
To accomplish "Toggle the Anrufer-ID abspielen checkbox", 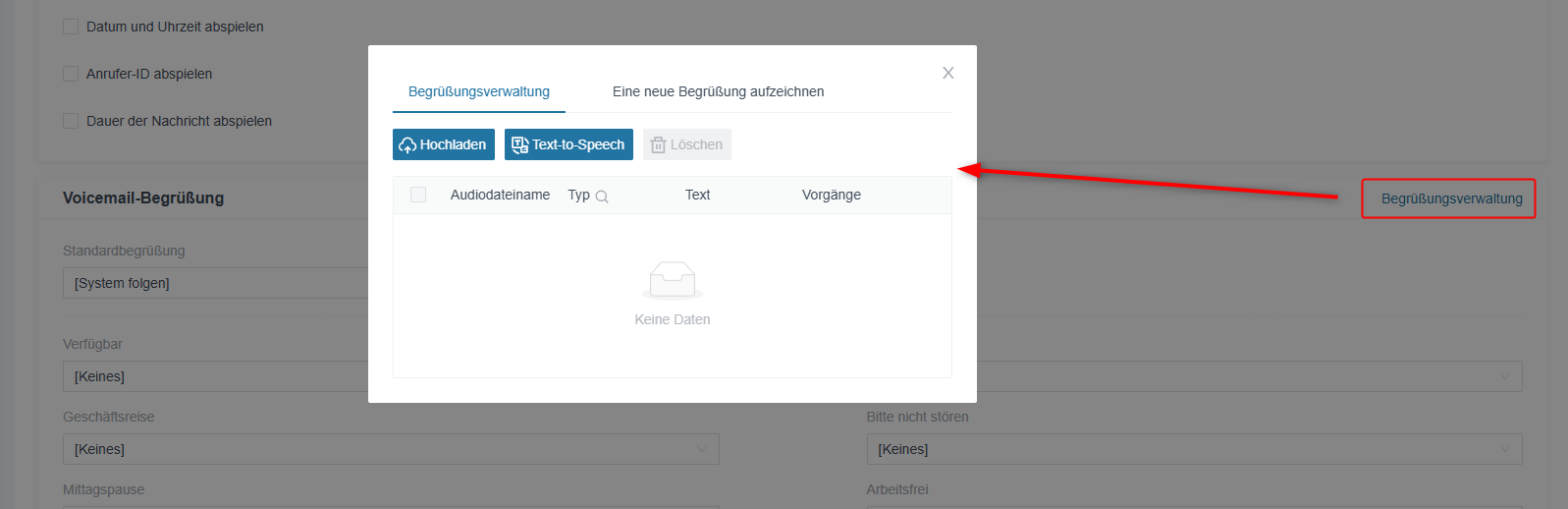I will pos(71,74).
